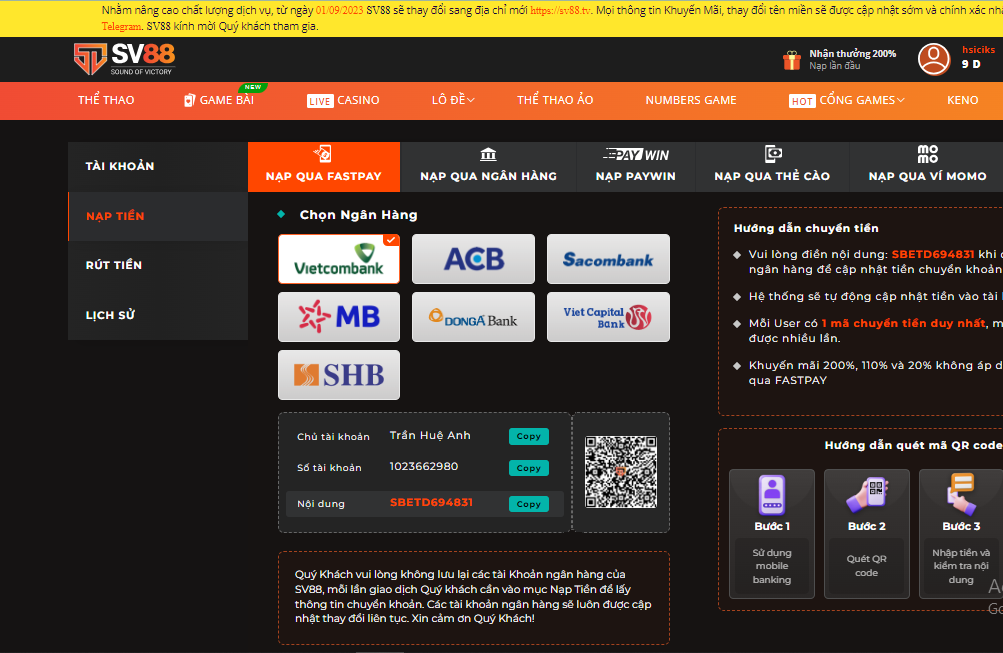Open the THỂ THAO menu

pos(106,100)
